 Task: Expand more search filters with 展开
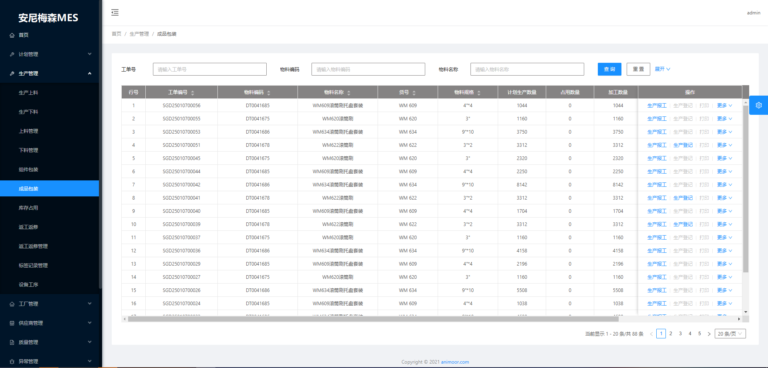coord(663,69)
